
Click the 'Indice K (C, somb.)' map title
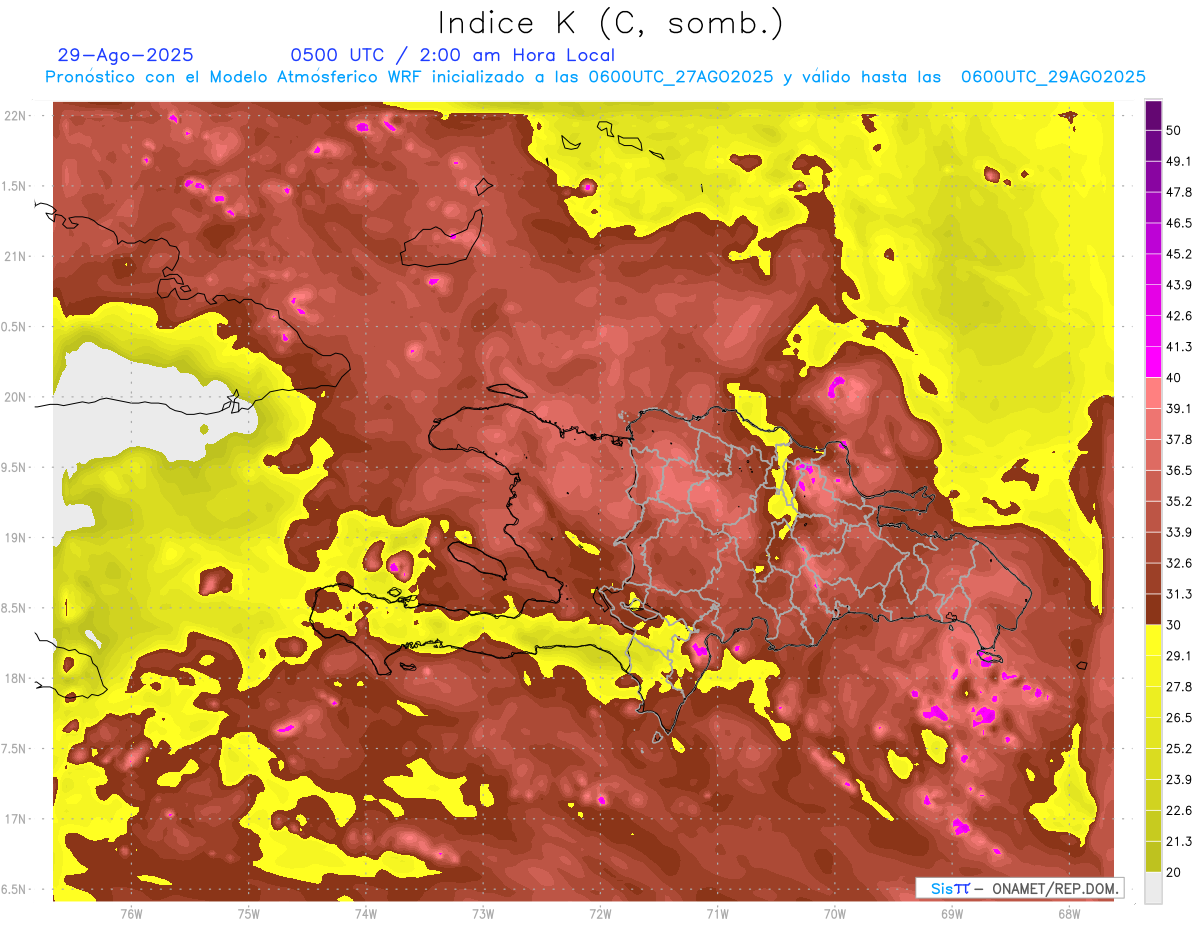coord(609,24)
